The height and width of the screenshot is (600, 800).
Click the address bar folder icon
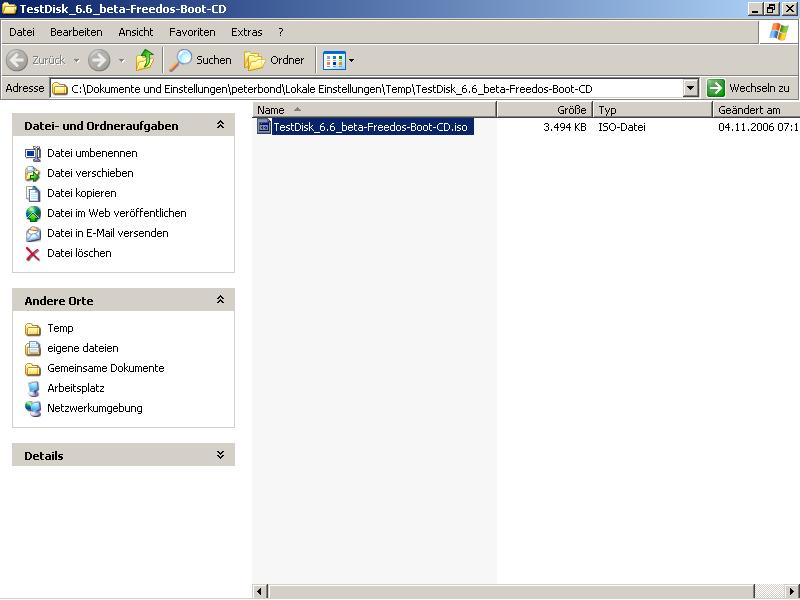click(60, 89)
